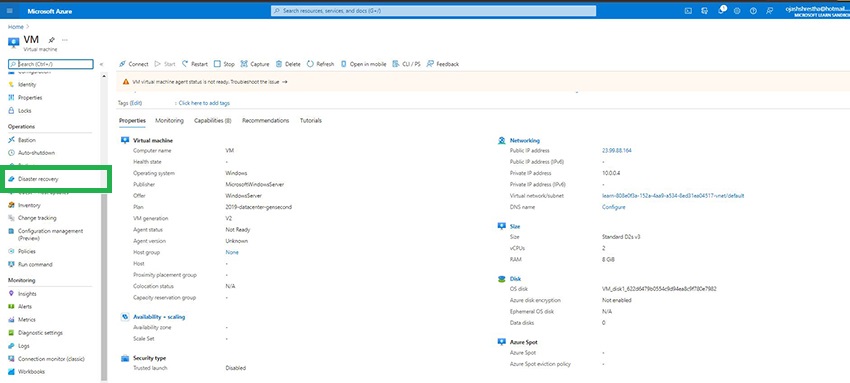Open Logs in the sidebar
850x383 pixels.
tap(23, 346)
